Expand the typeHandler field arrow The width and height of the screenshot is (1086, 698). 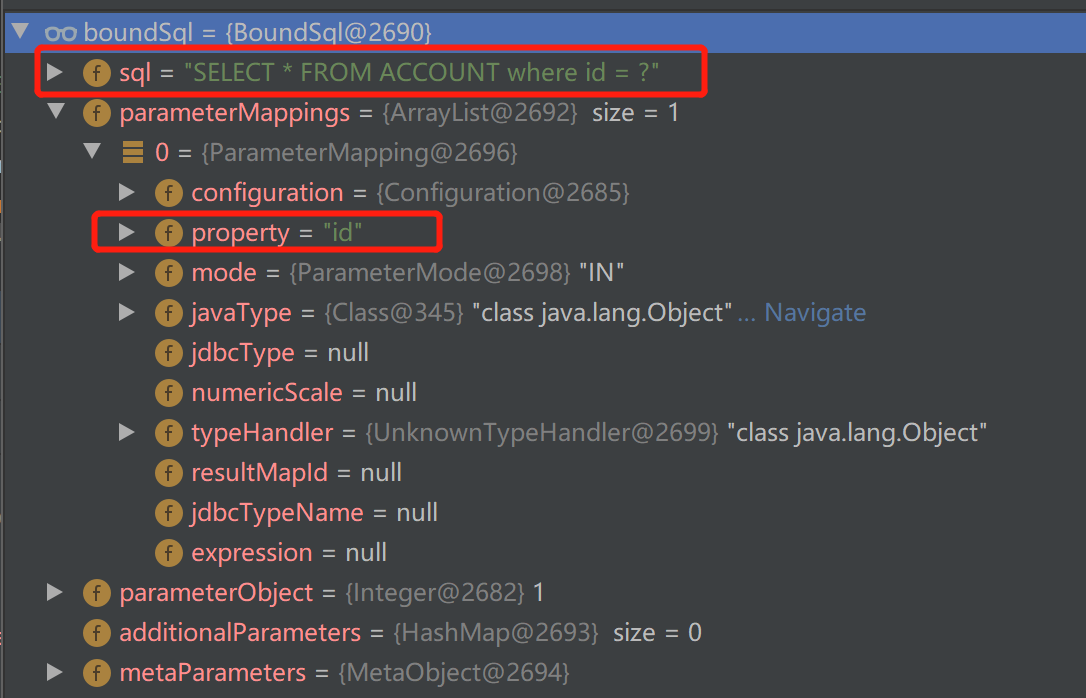click(x=127, y=432)
